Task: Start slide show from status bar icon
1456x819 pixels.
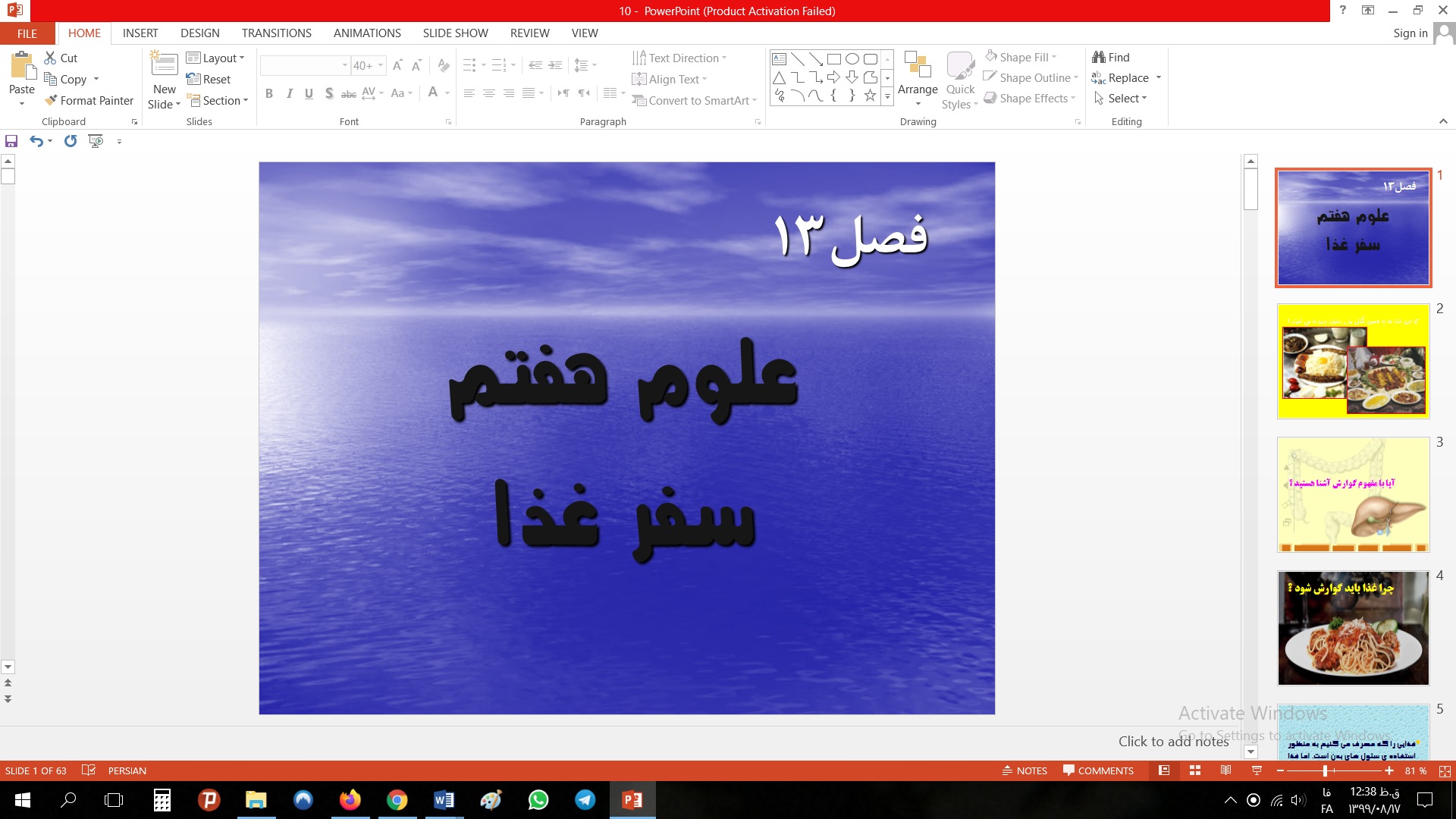Action: point(1257,770)
